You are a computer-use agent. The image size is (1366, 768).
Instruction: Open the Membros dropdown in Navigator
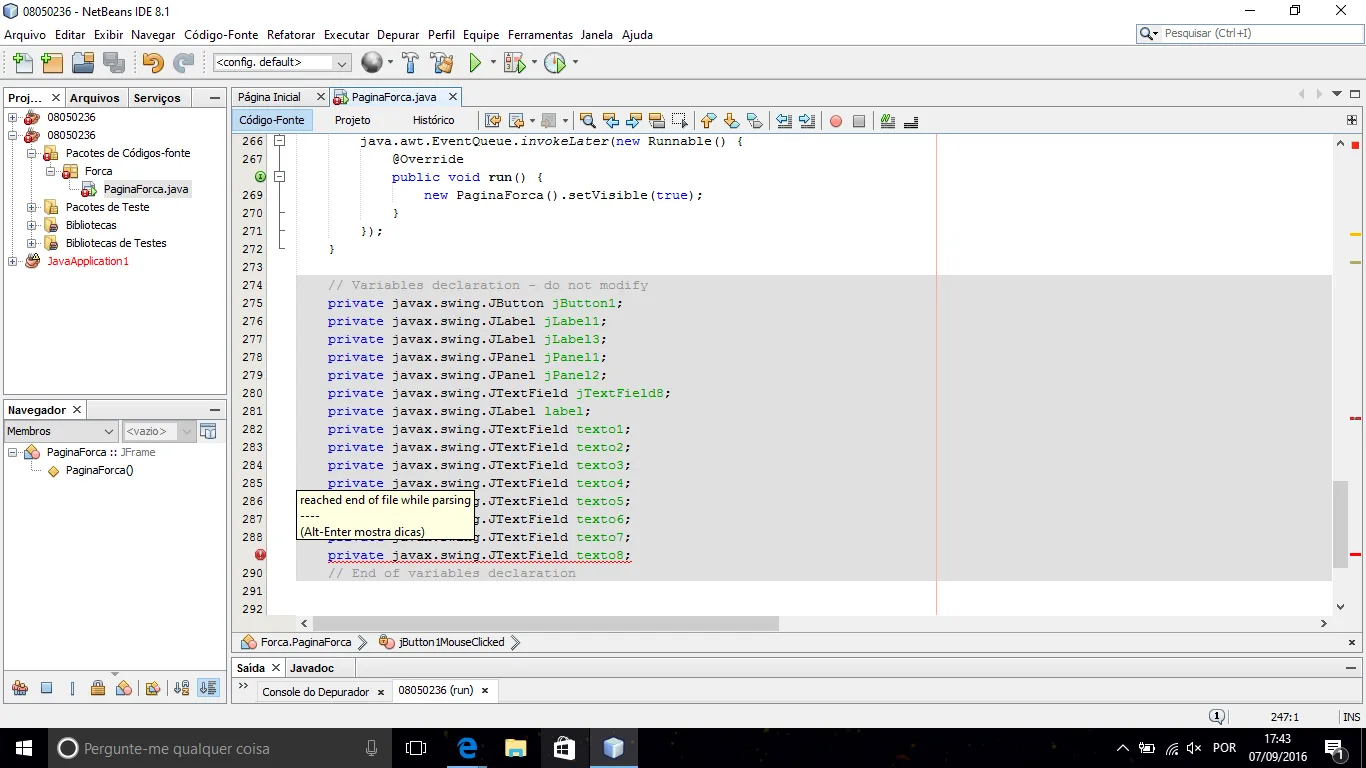[61, 431]
